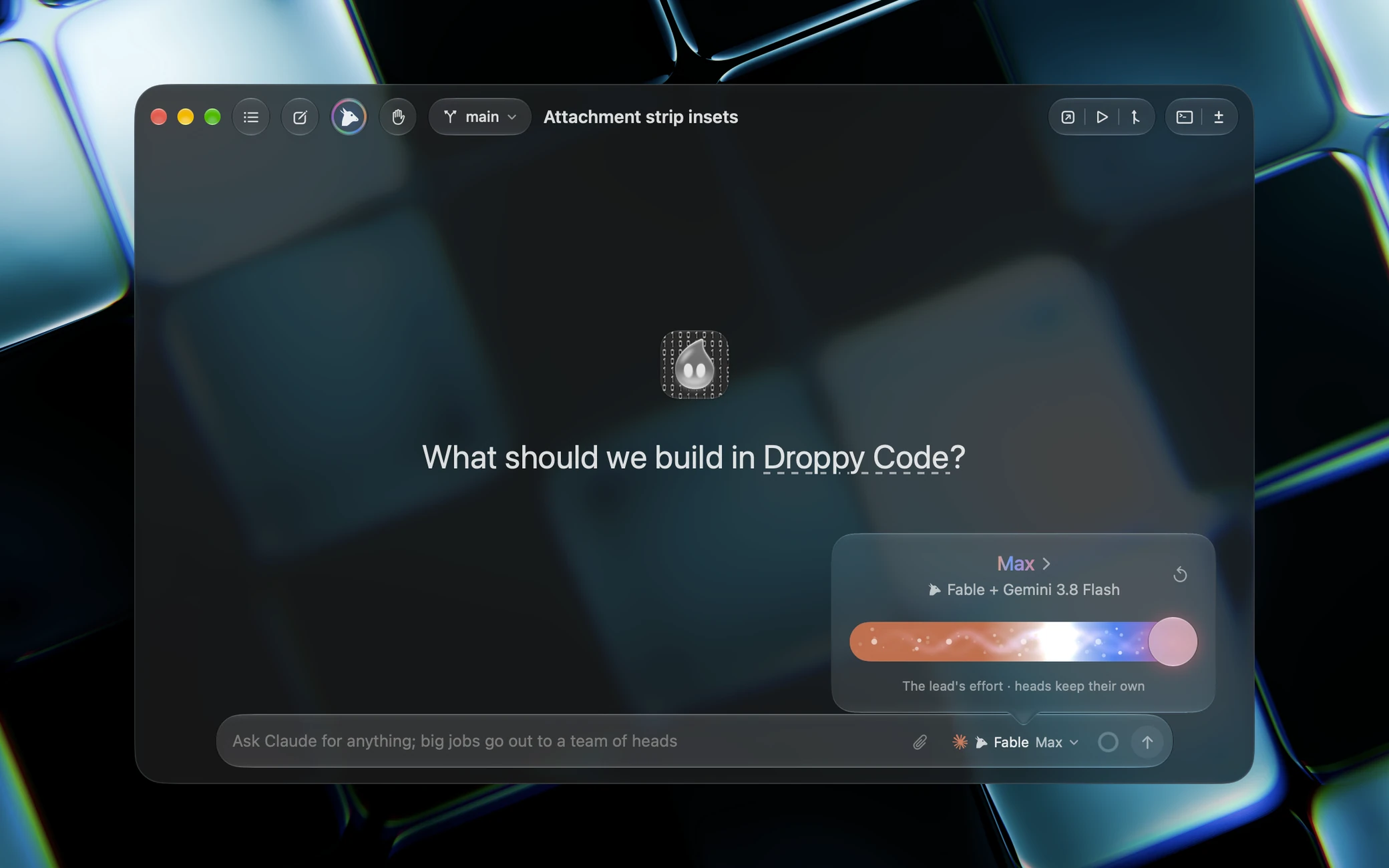Open in external window arrow icon
1389x868 pixels.
coord(1068,117)
